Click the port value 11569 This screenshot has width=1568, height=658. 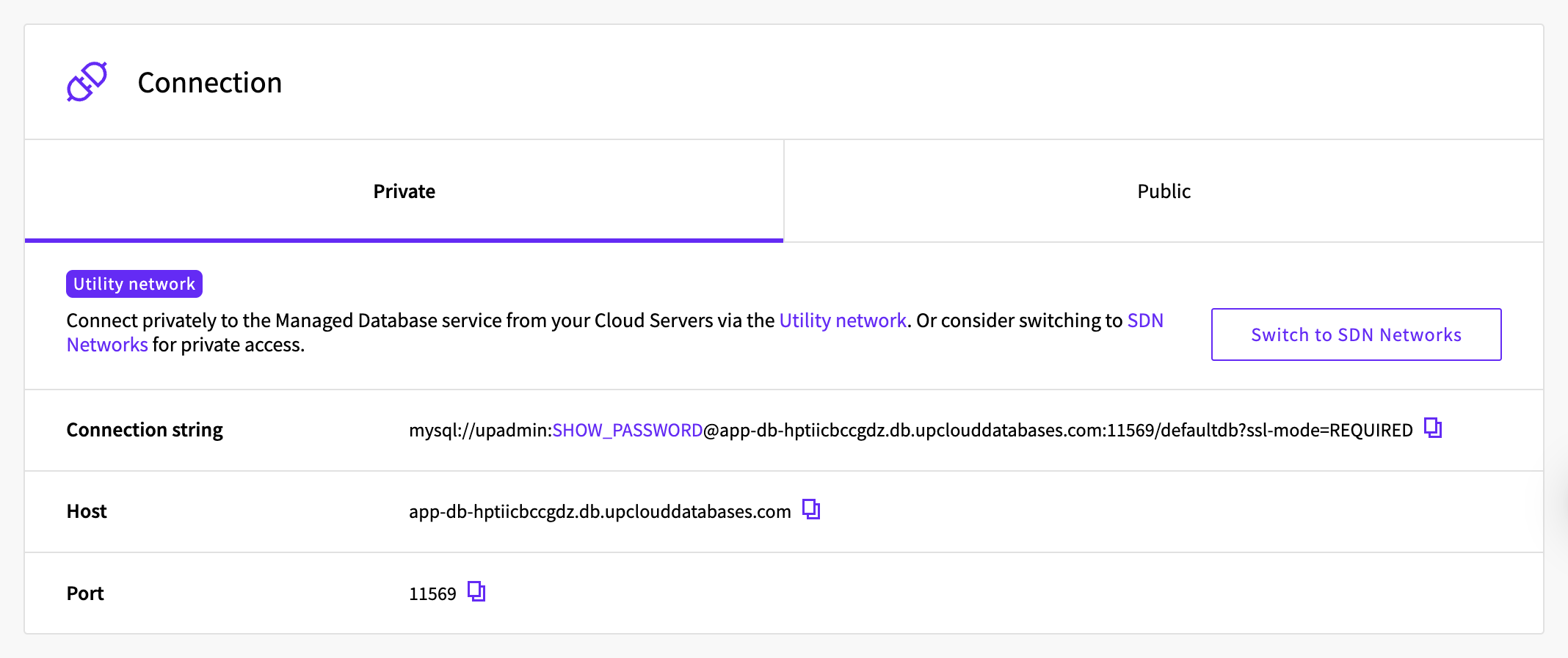(432, 593)
